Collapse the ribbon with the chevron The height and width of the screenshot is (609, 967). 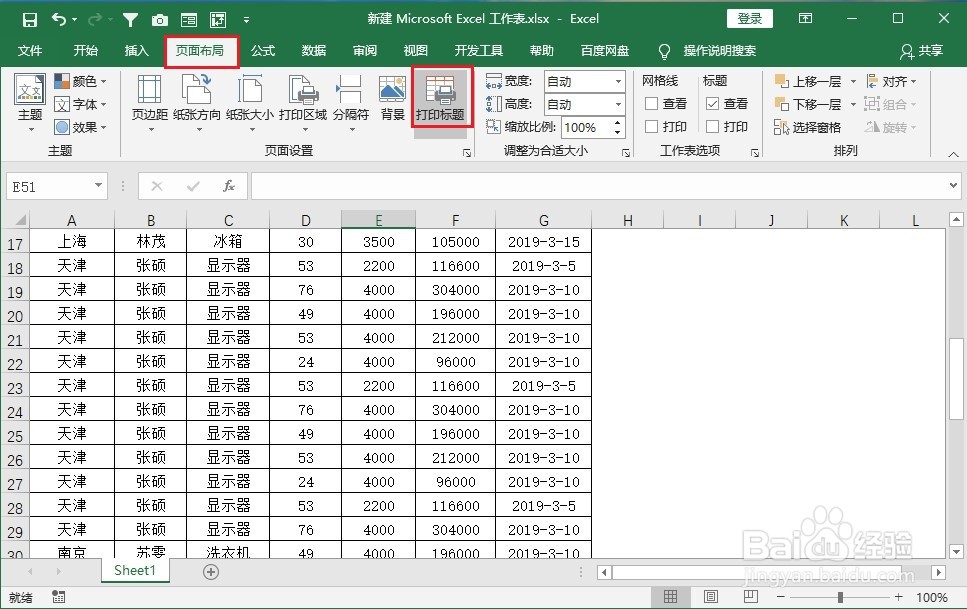pos(953,154)
